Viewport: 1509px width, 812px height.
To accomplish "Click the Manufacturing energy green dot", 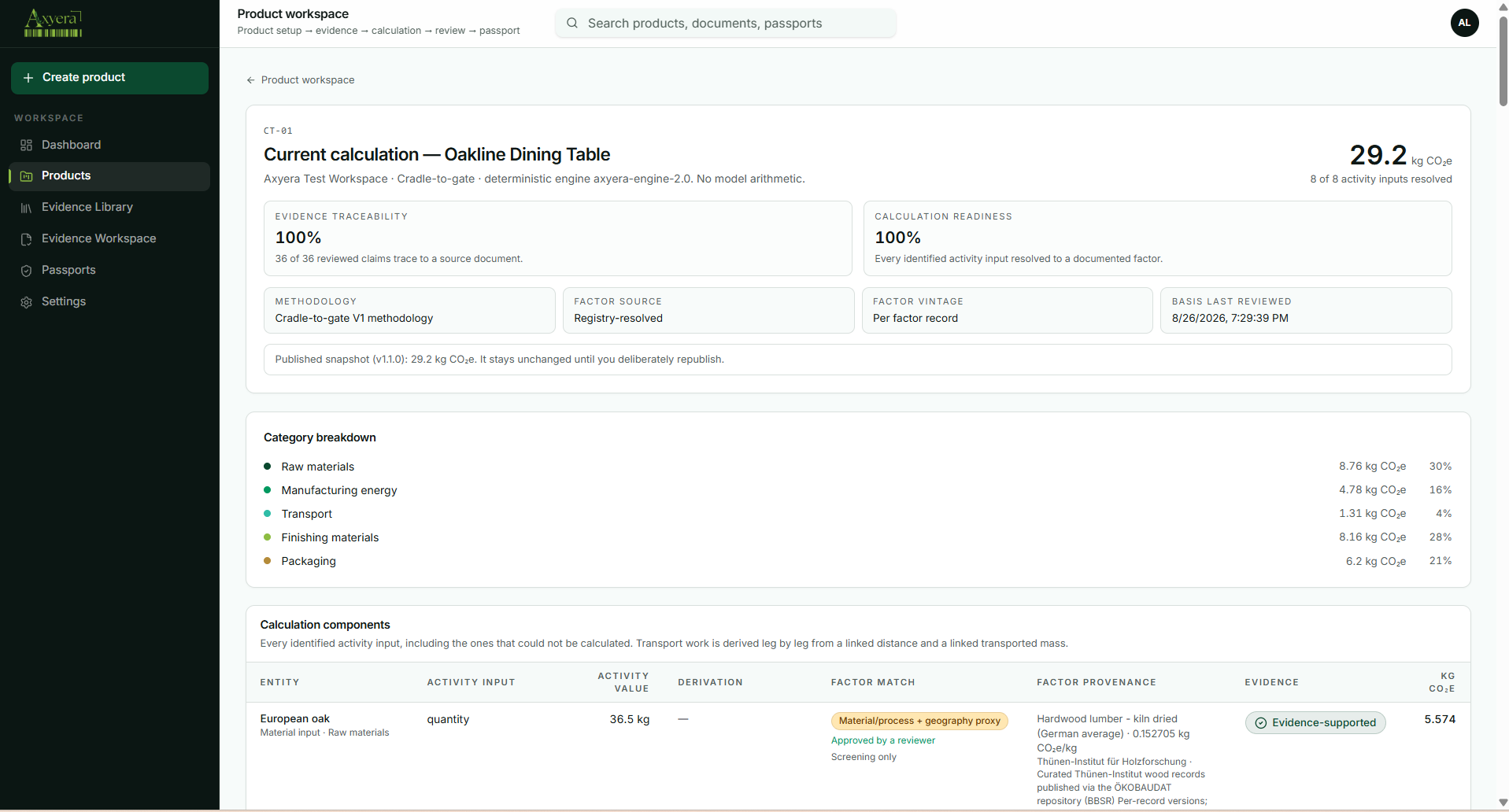I will click(x=268, y=490).
